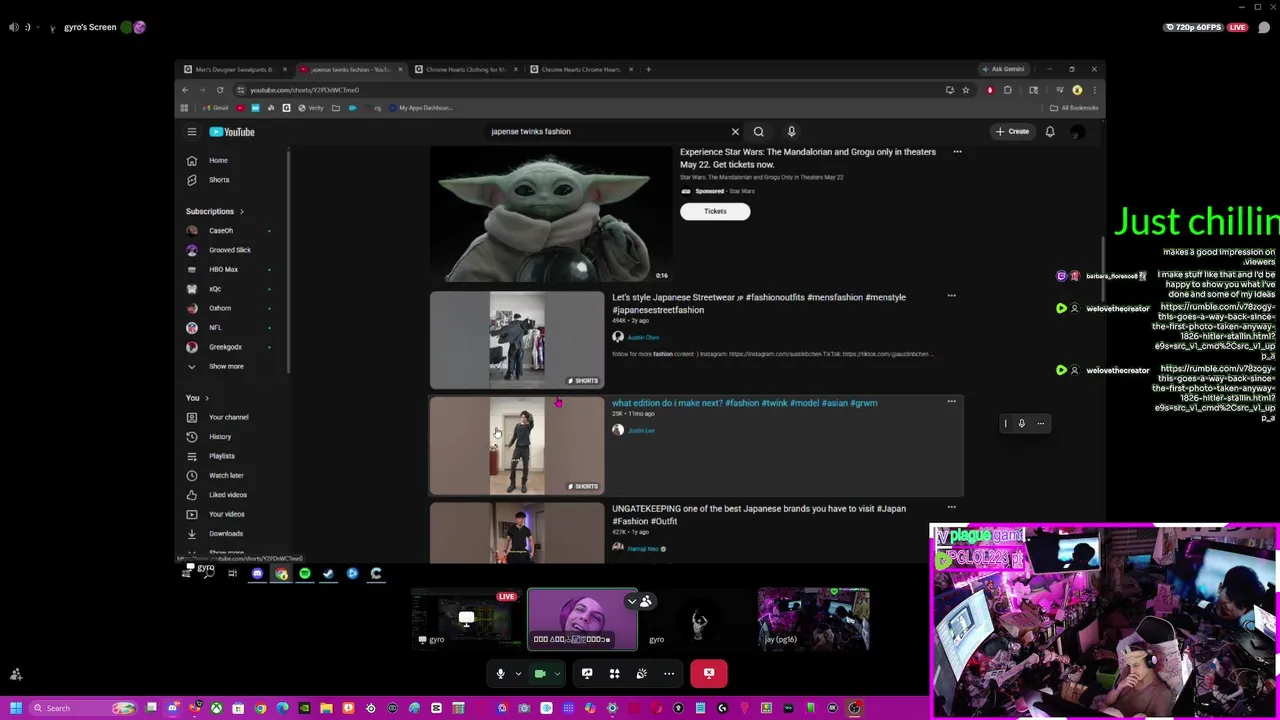Open Xbox app from taskbar
This screenshot has width=1280, height=720.
point(216,708)
